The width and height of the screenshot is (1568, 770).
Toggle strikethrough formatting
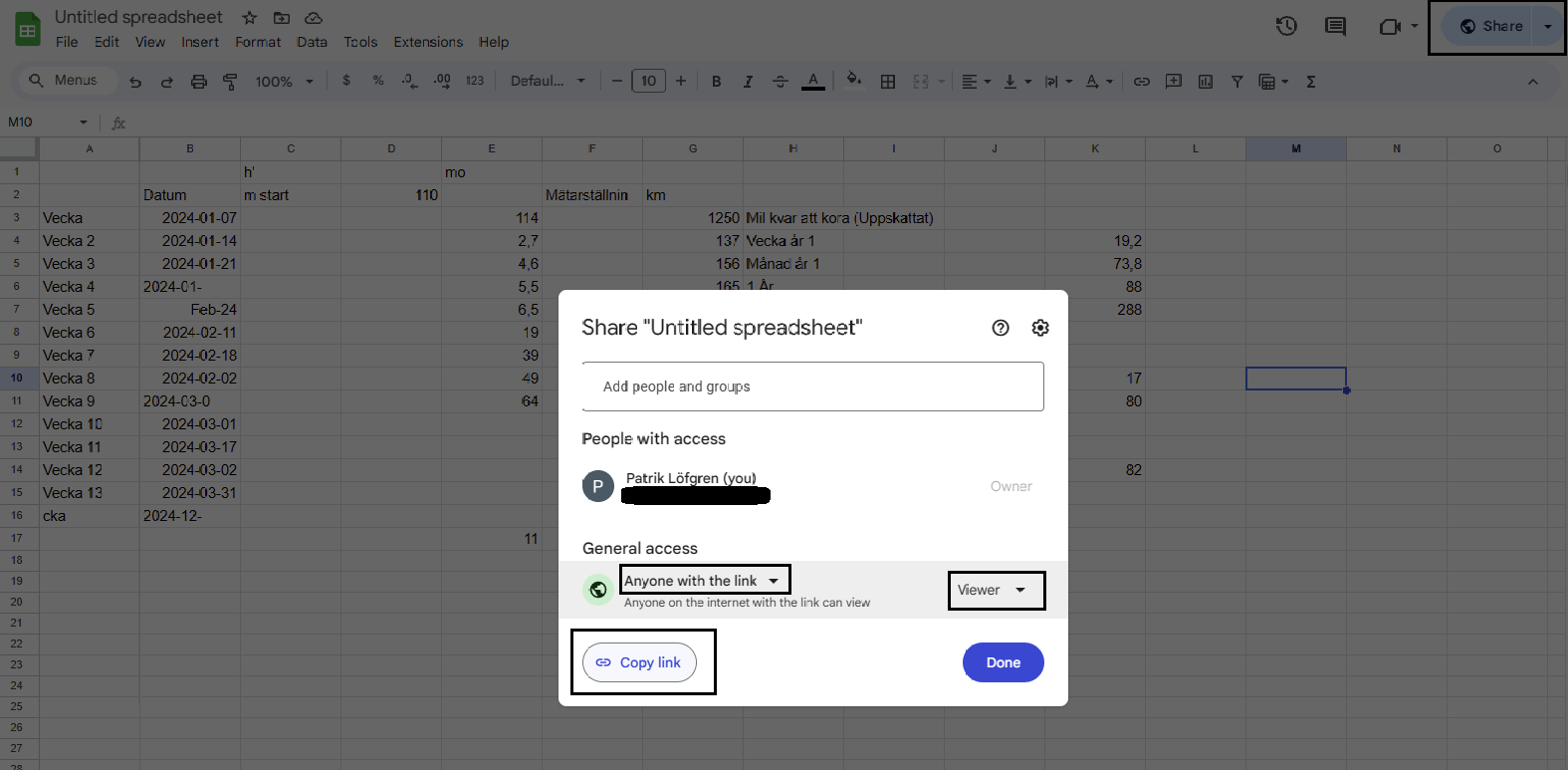click(x=780, y=82)
